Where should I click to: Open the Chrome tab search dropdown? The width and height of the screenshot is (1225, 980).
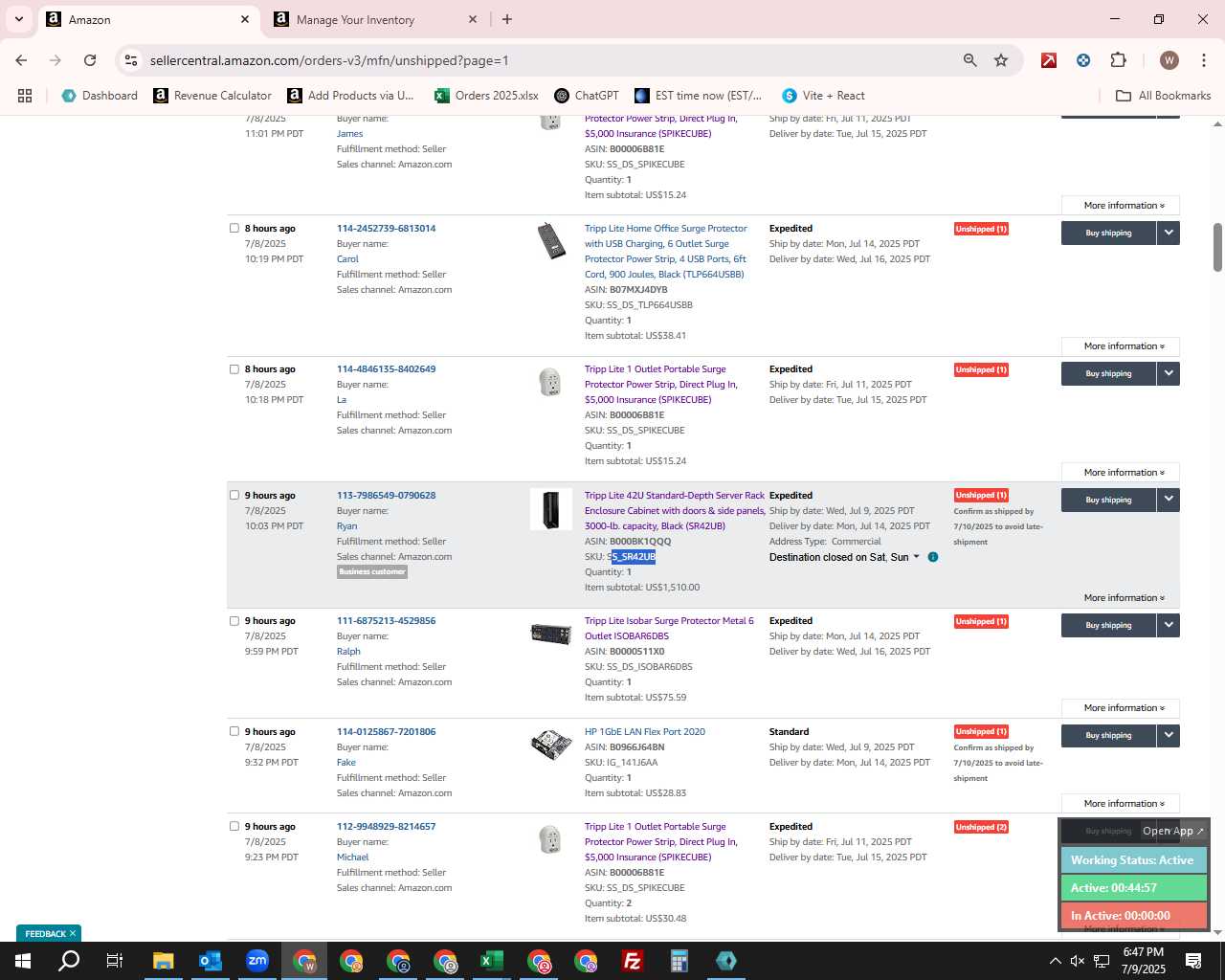18,19
